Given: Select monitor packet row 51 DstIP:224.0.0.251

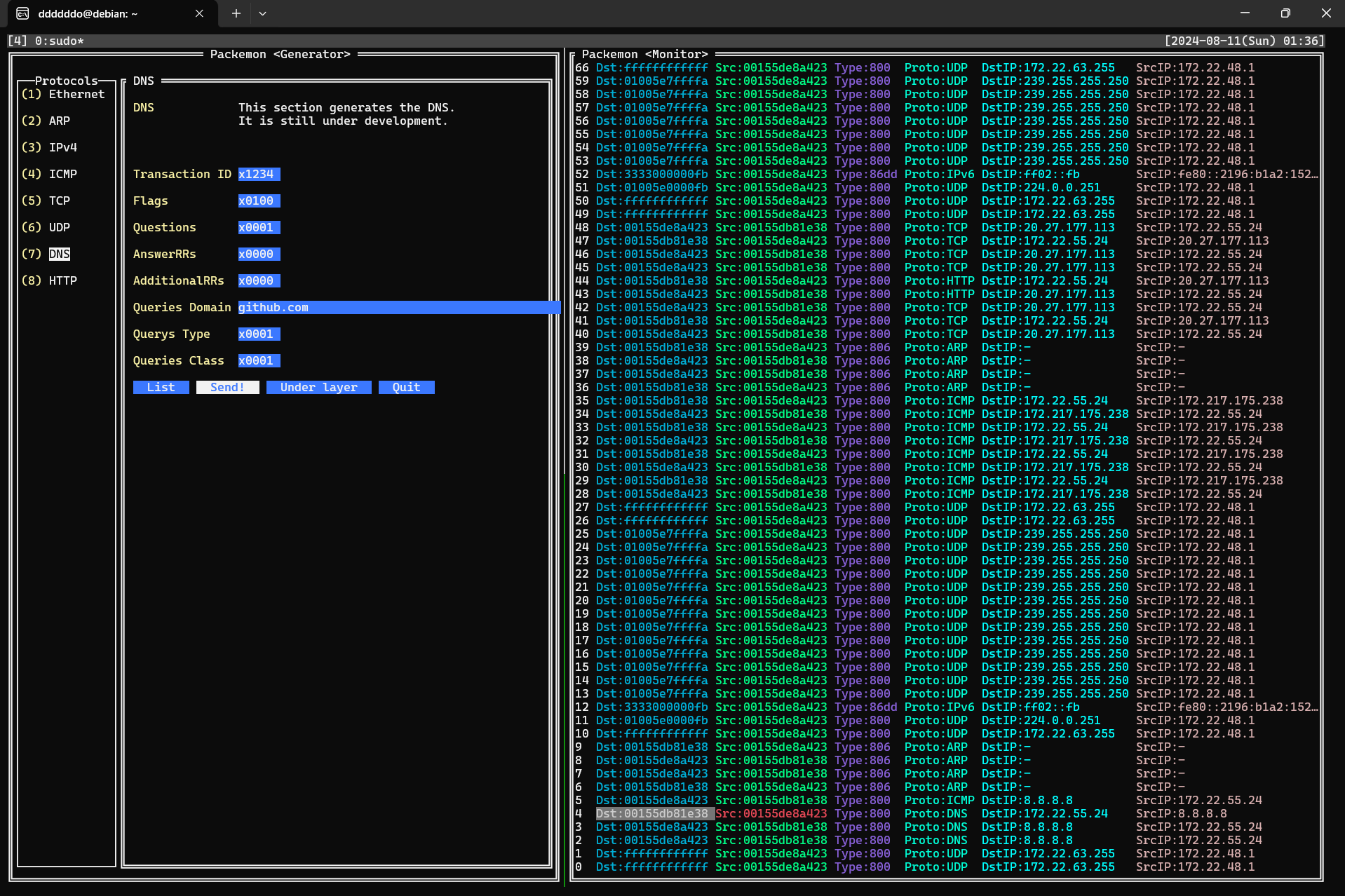Looking at the screenshot, I should click(x=947, y=187).
